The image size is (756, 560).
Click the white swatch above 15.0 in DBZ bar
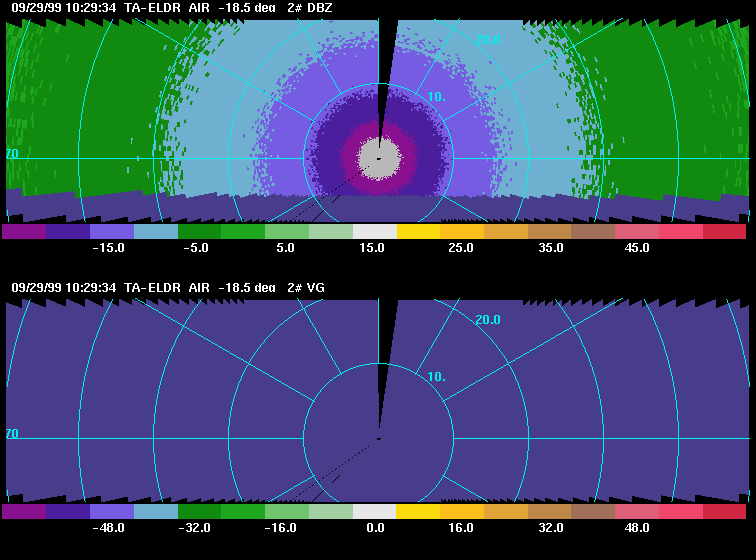(375, 232)
